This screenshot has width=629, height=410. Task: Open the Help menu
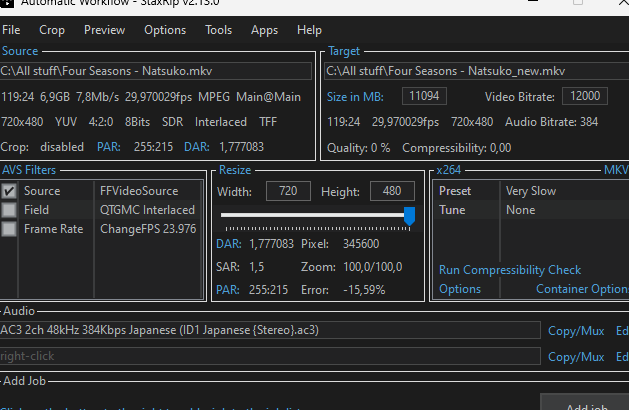(309, 30)
